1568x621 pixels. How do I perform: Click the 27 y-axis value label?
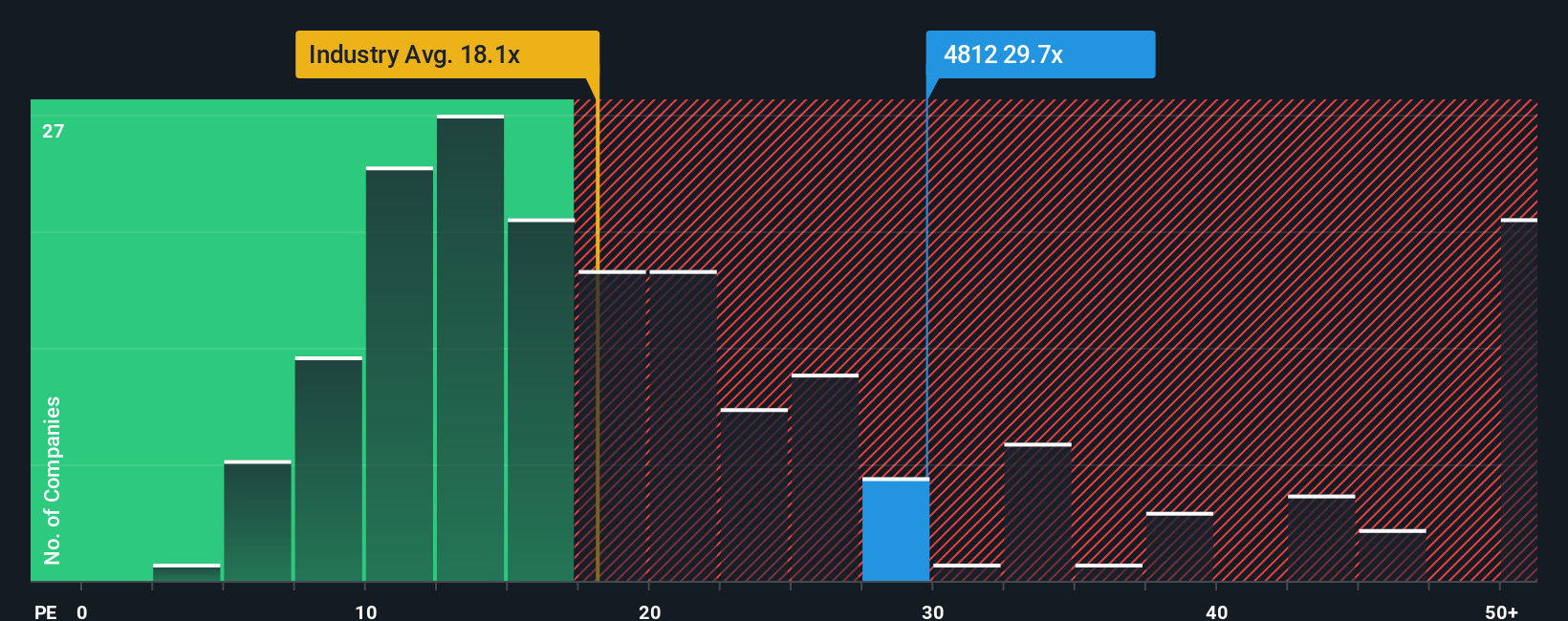(53, 131)
